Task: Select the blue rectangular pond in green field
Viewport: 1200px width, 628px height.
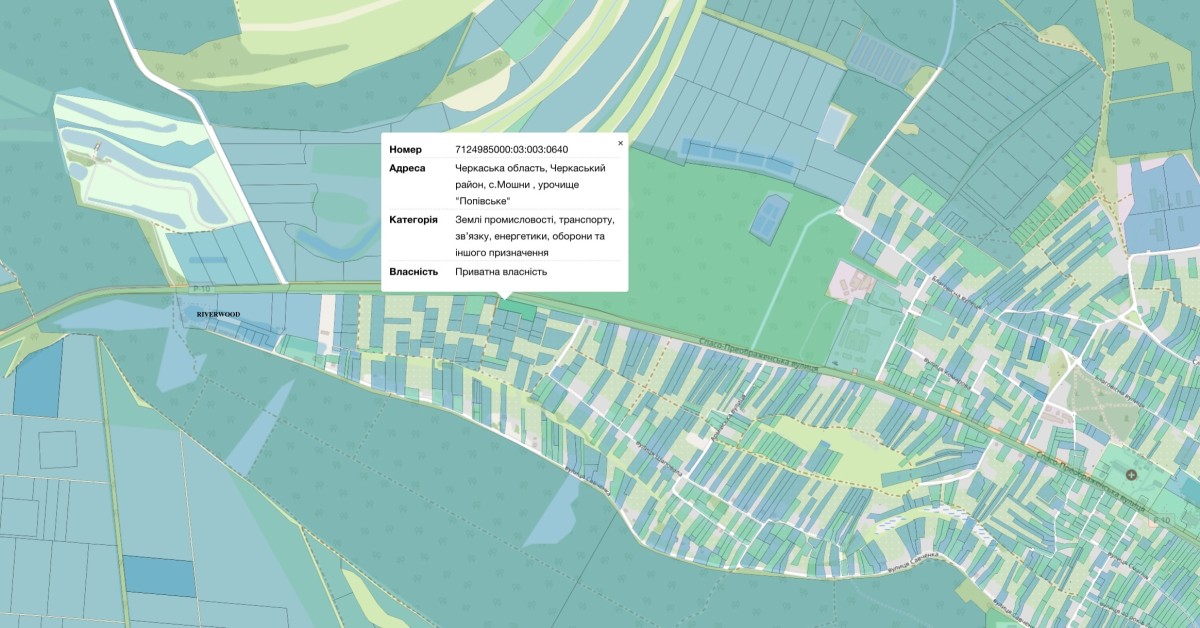Action: (x=769, y=216)
